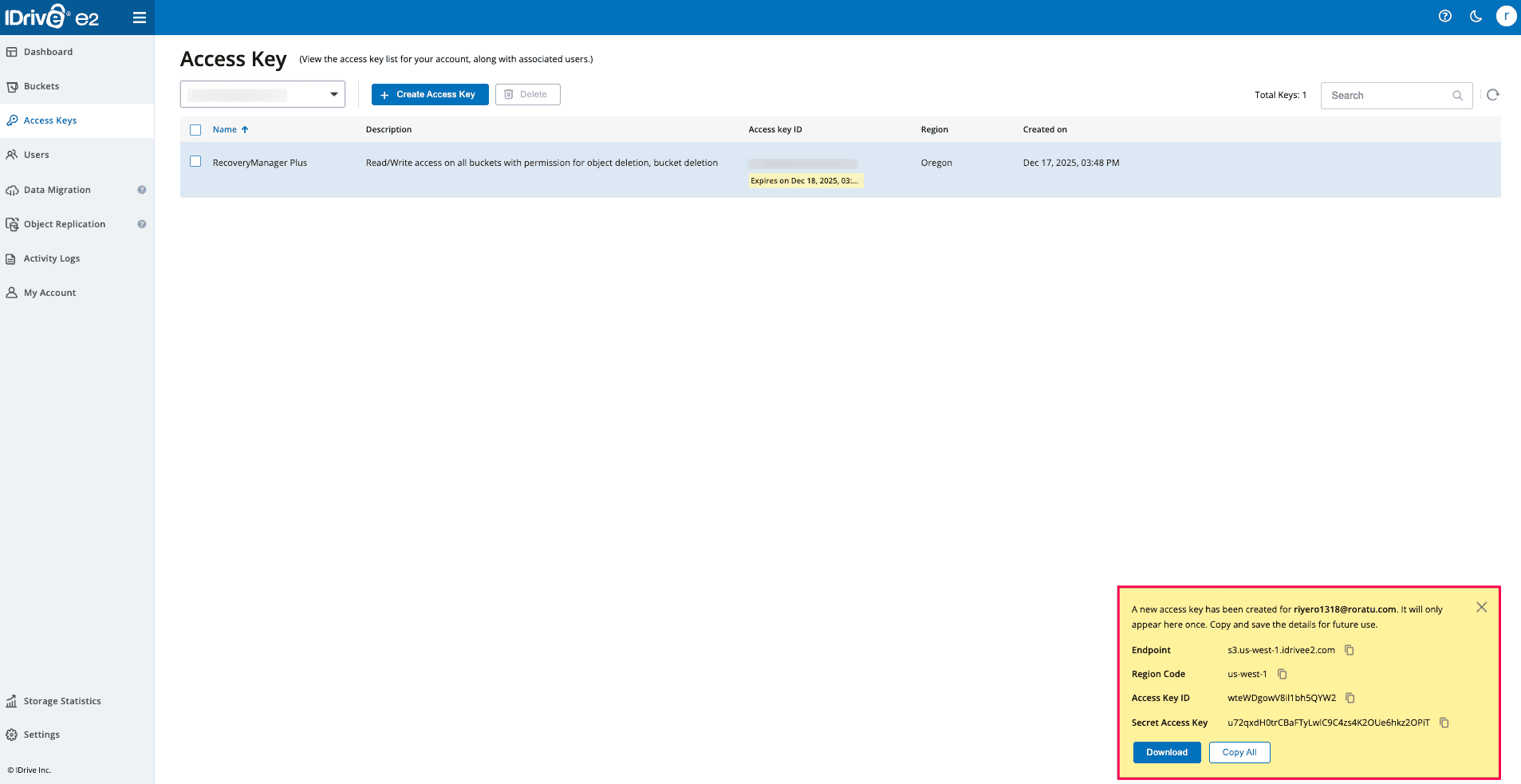Click the Delete button

[x=527, y=94]
